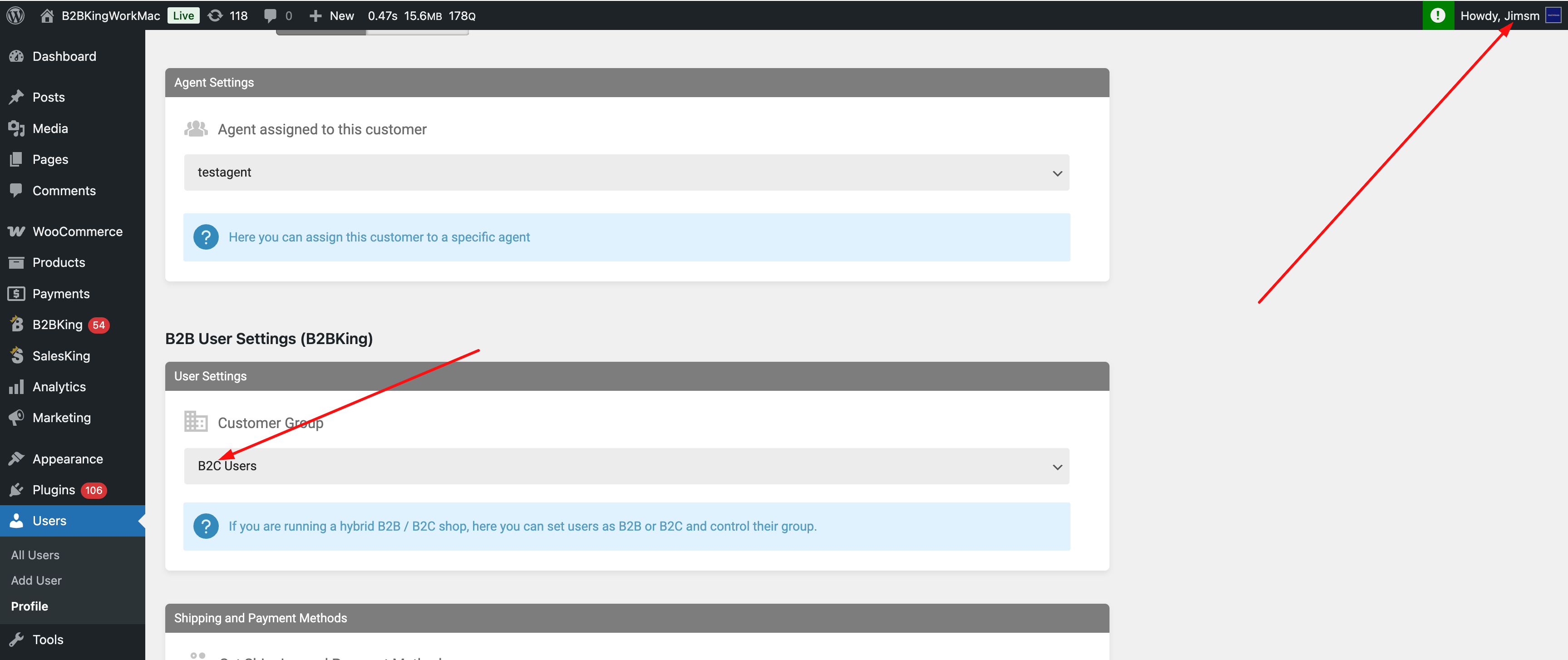Screen dimensions: 1568x660
Task: Click the Users person icon
Action: click(16, 521)
